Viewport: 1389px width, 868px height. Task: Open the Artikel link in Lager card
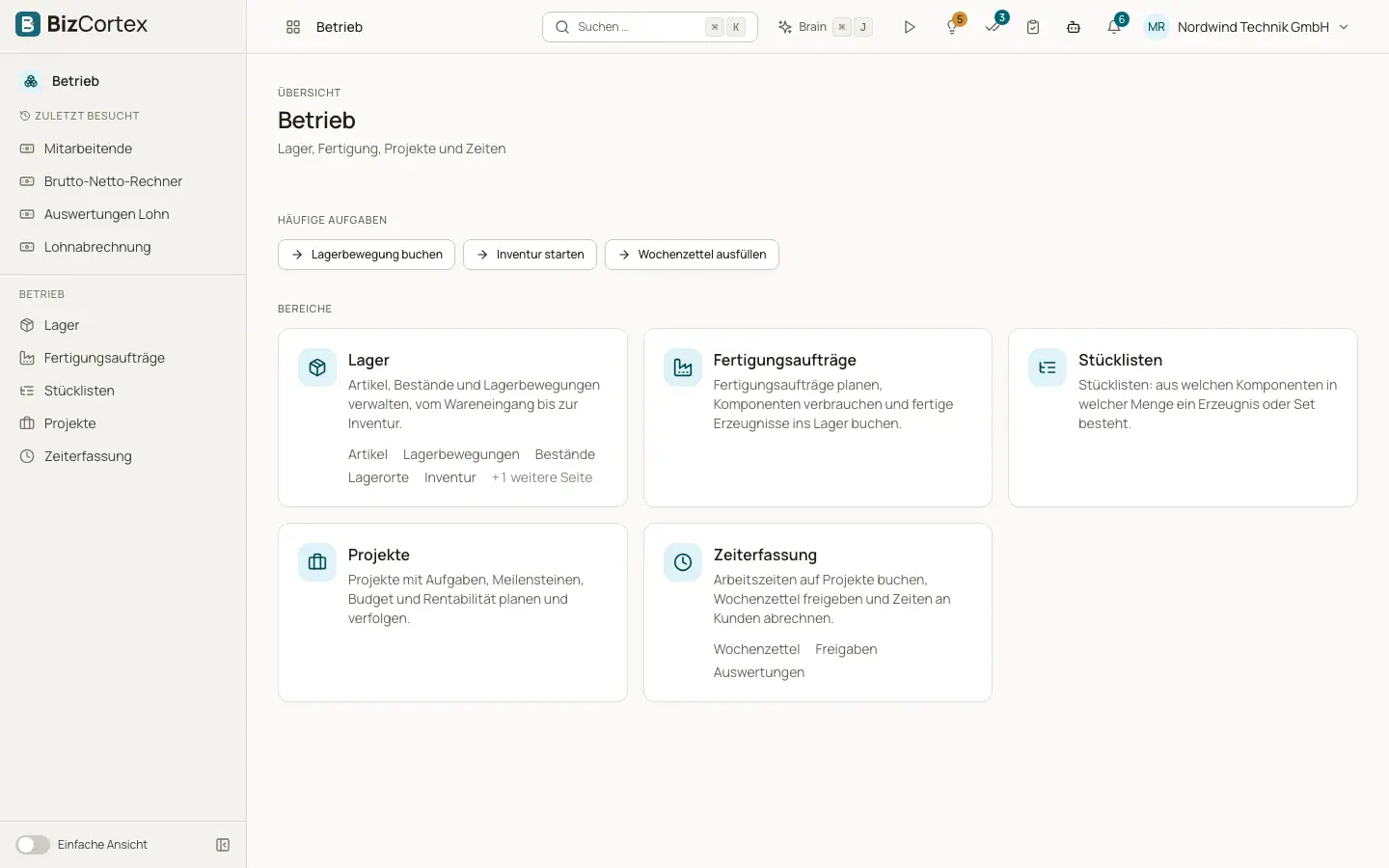(x=368, y=454)
